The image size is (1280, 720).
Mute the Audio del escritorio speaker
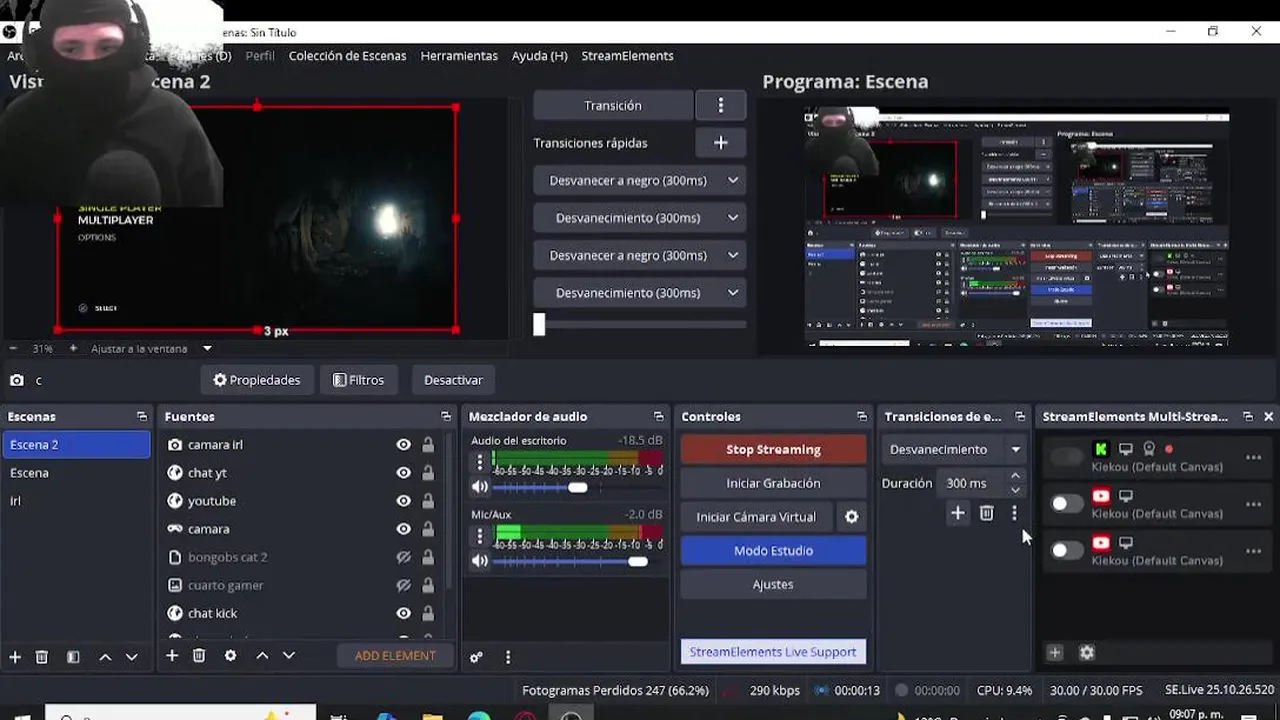(480, 487)
